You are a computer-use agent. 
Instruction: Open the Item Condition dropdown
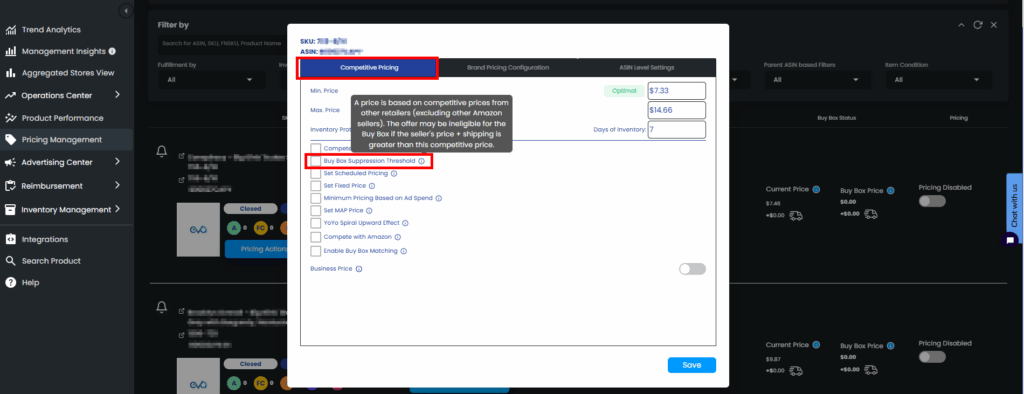pos(938,80)
